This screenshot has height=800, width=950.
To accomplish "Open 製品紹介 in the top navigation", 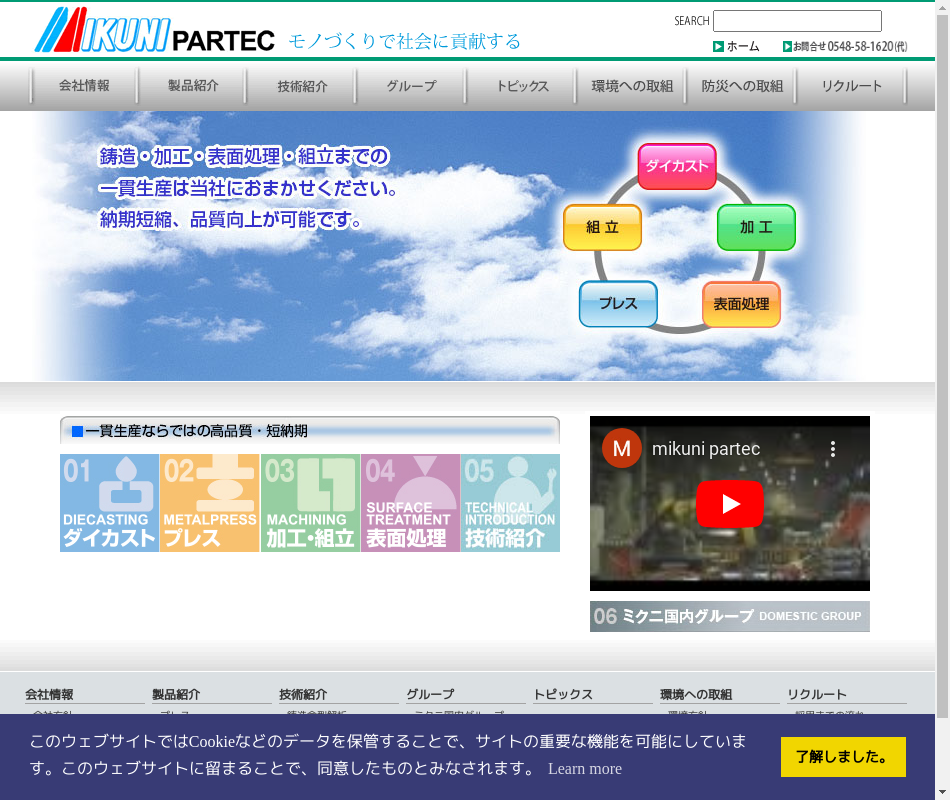I will (x=193, y=86).
